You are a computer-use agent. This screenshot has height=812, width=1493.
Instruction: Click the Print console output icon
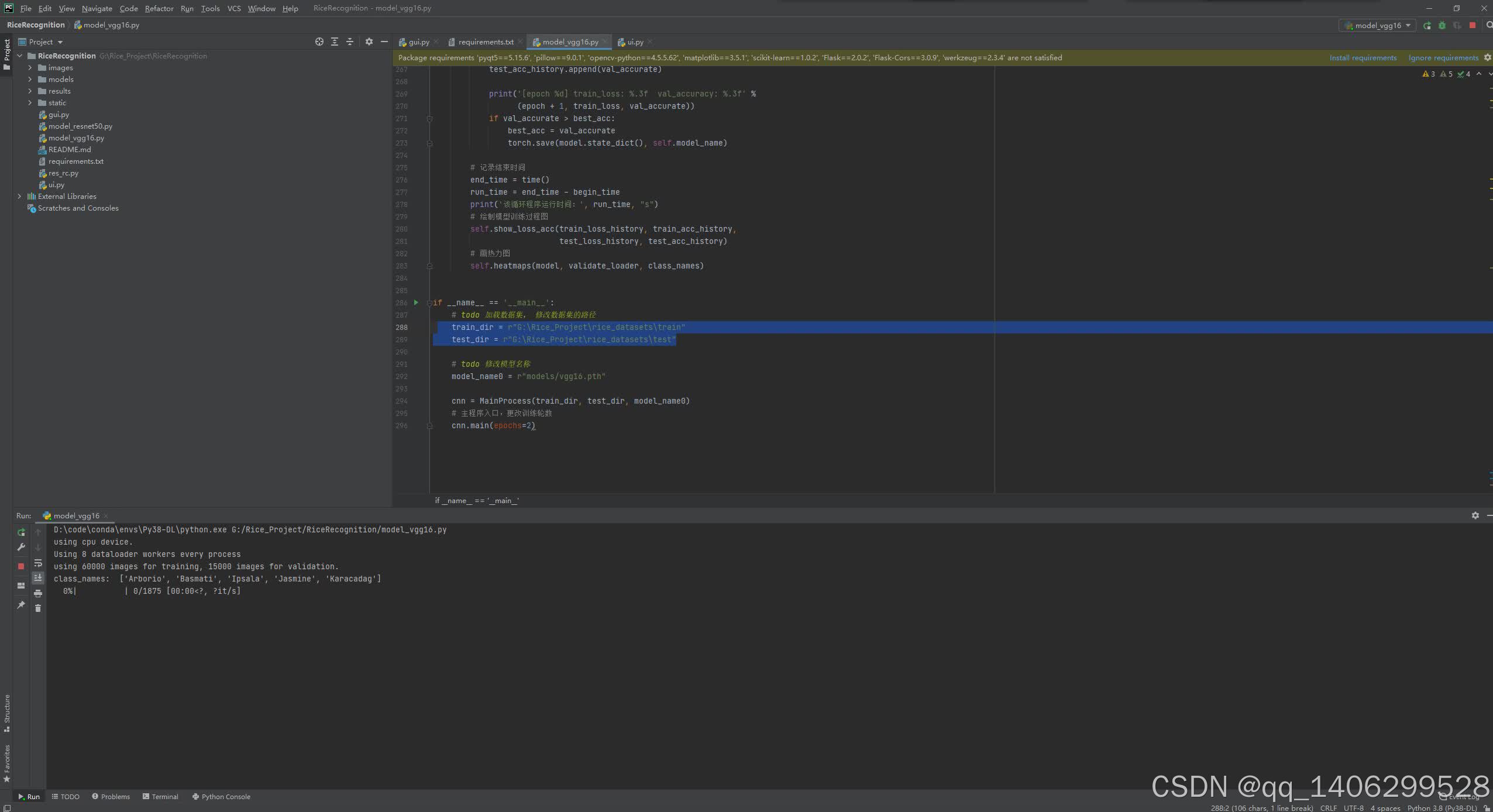(38, 593)
